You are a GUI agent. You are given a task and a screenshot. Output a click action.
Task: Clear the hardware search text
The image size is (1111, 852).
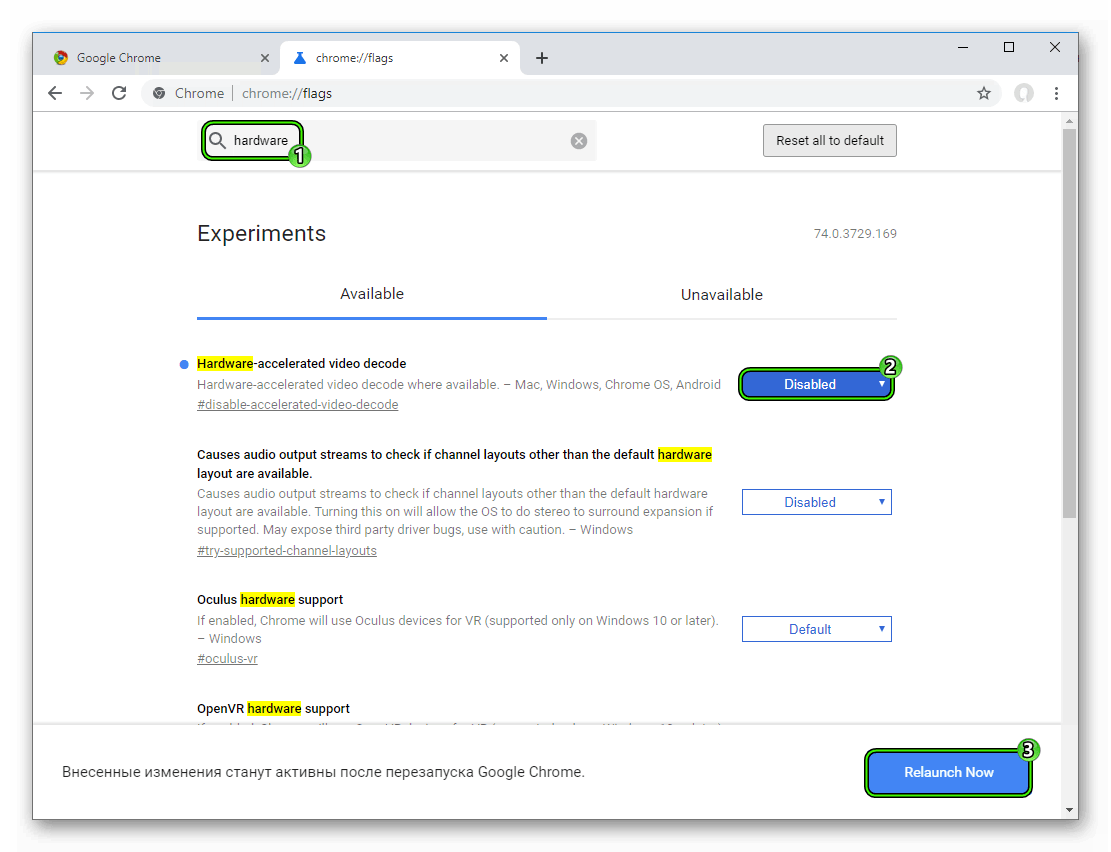click(x=579, y=140)
